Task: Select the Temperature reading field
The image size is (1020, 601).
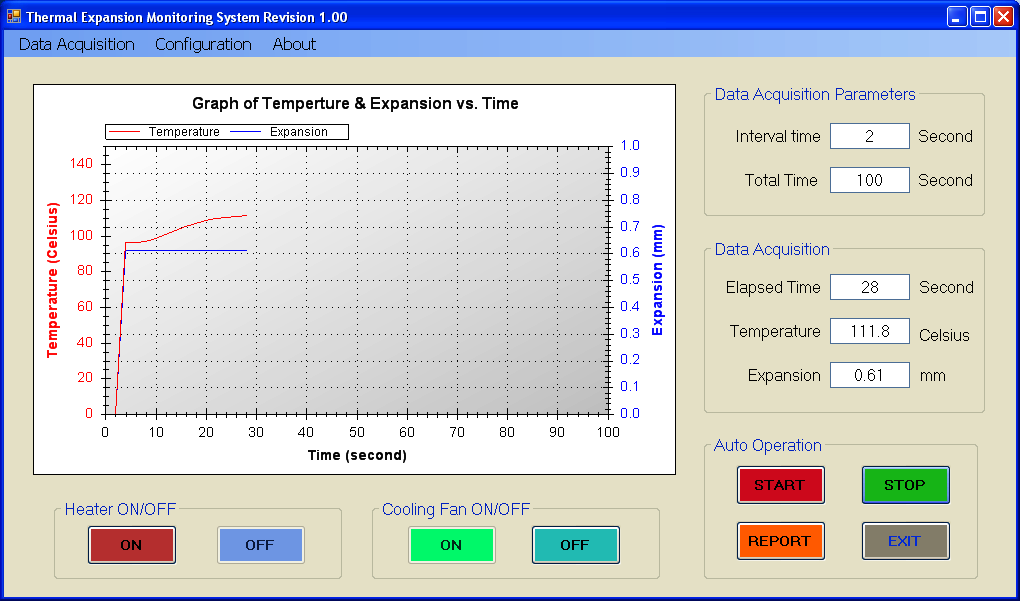Action: coord(869,332)
